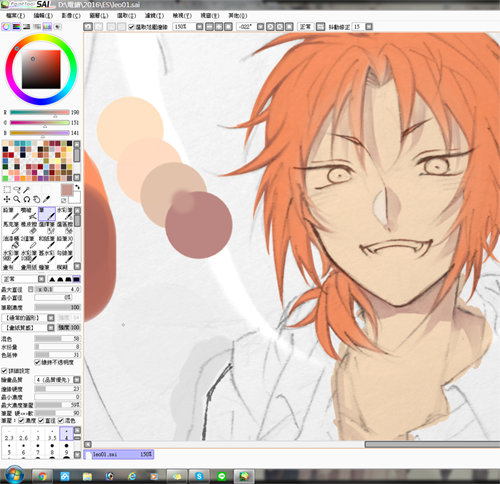The height and width of the screenshot is (484, 500).
Task: Adjust the blending slider valued 50
Action: point(57,339)
